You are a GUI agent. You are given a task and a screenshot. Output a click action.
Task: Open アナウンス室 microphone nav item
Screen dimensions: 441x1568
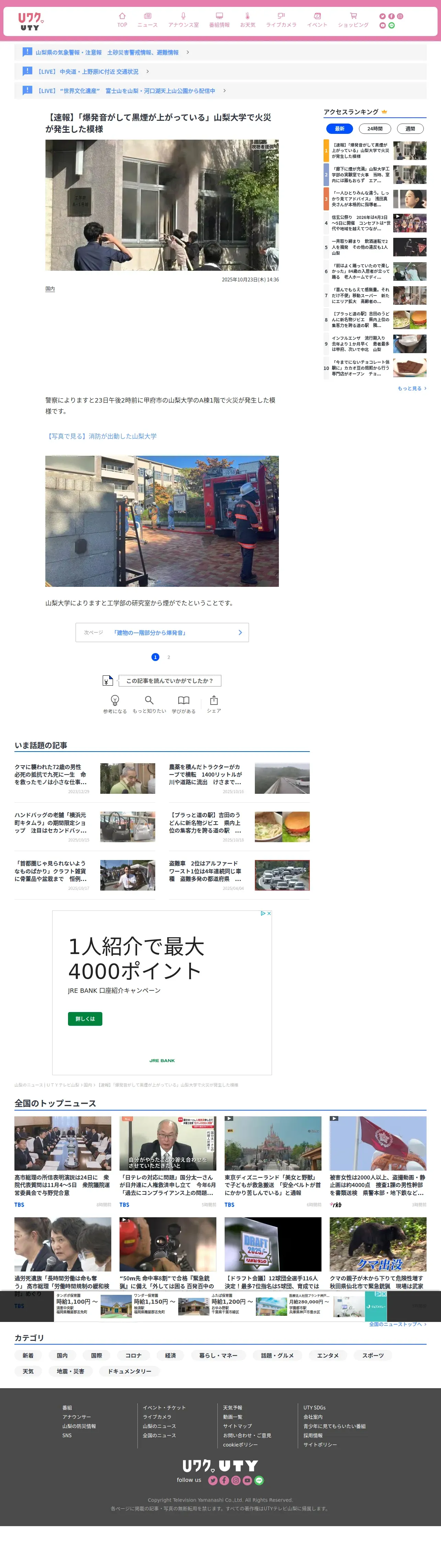183,20
